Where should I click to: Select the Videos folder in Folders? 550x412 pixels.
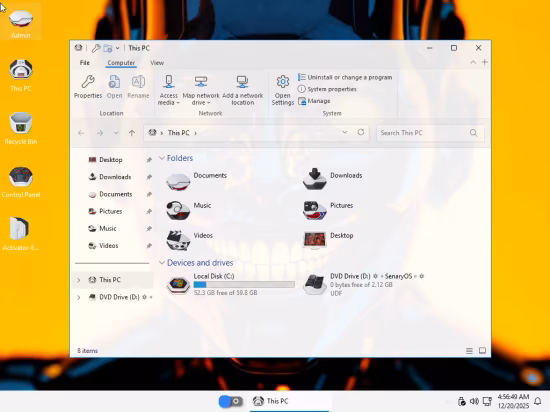(x=189, y=240)
